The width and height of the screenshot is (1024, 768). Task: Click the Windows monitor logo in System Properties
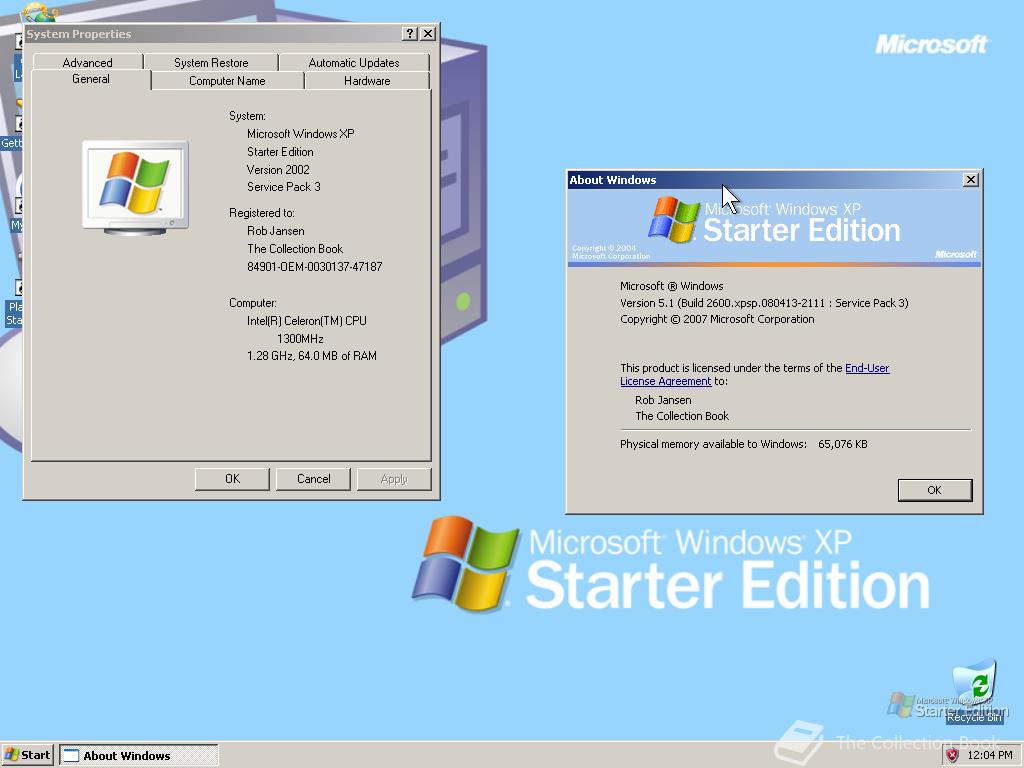(136, 187)
